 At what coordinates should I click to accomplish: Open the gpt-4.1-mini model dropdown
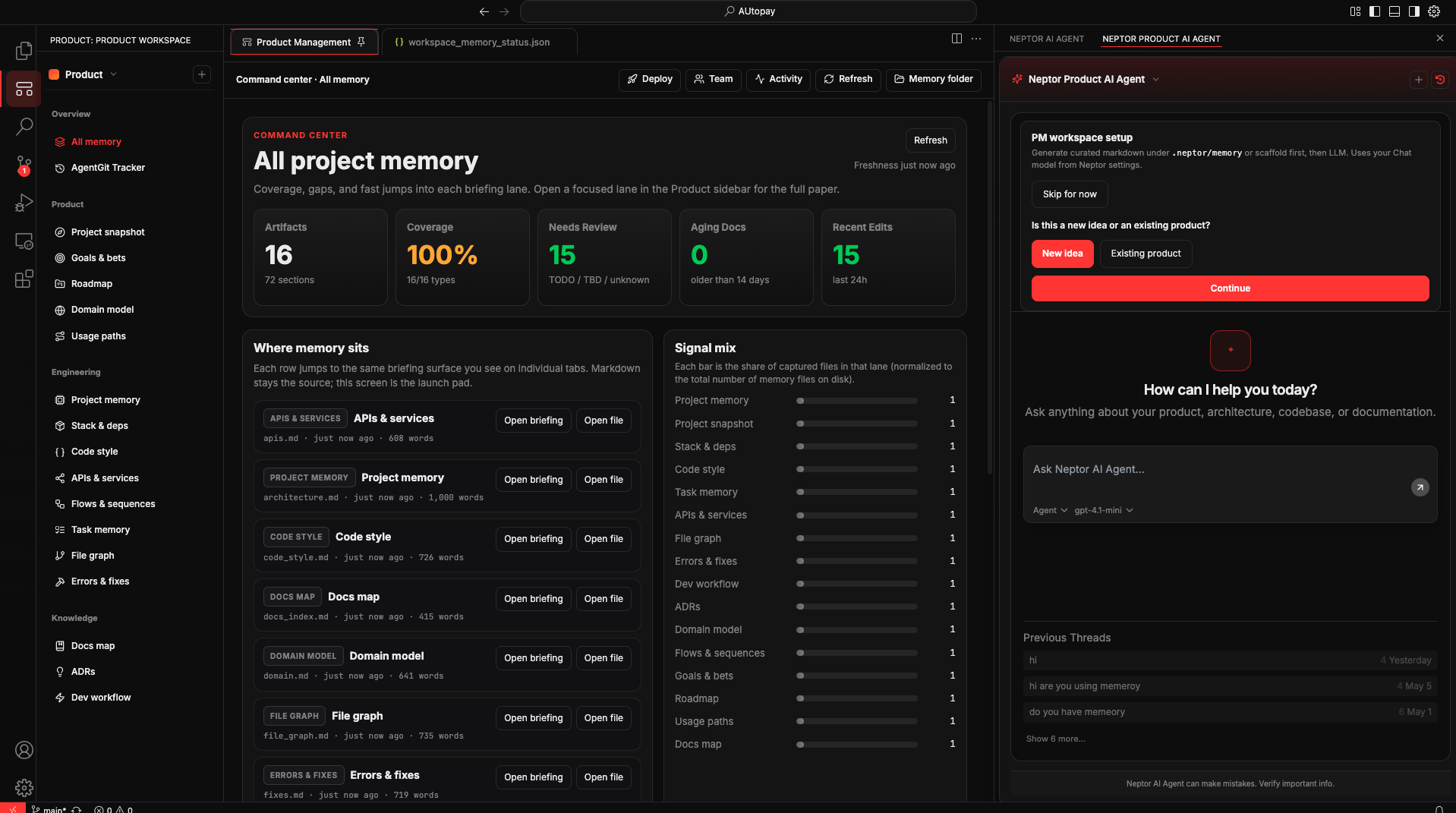click(1104, 510)
